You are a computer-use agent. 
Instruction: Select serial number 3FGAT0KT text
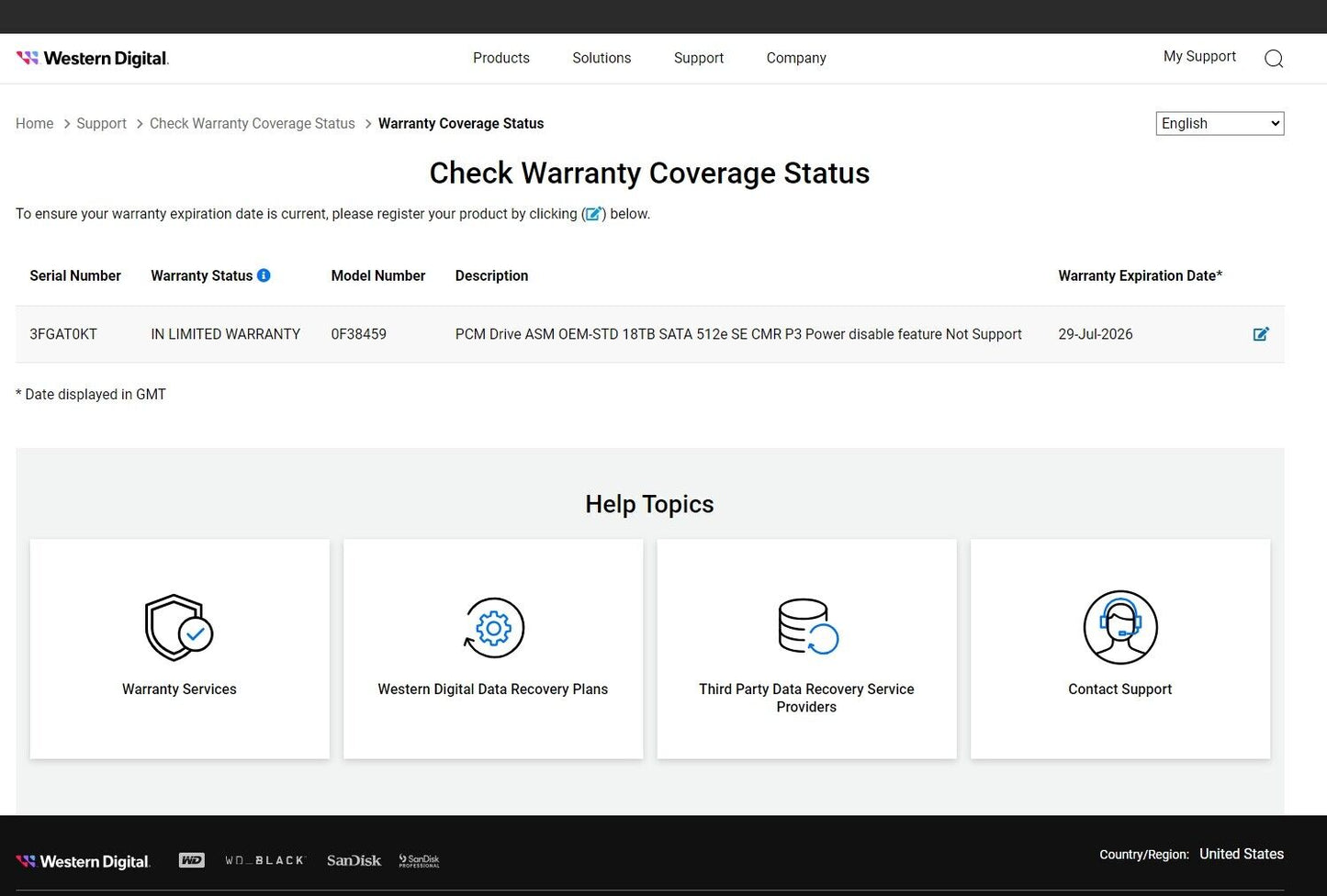coord(63,334)
